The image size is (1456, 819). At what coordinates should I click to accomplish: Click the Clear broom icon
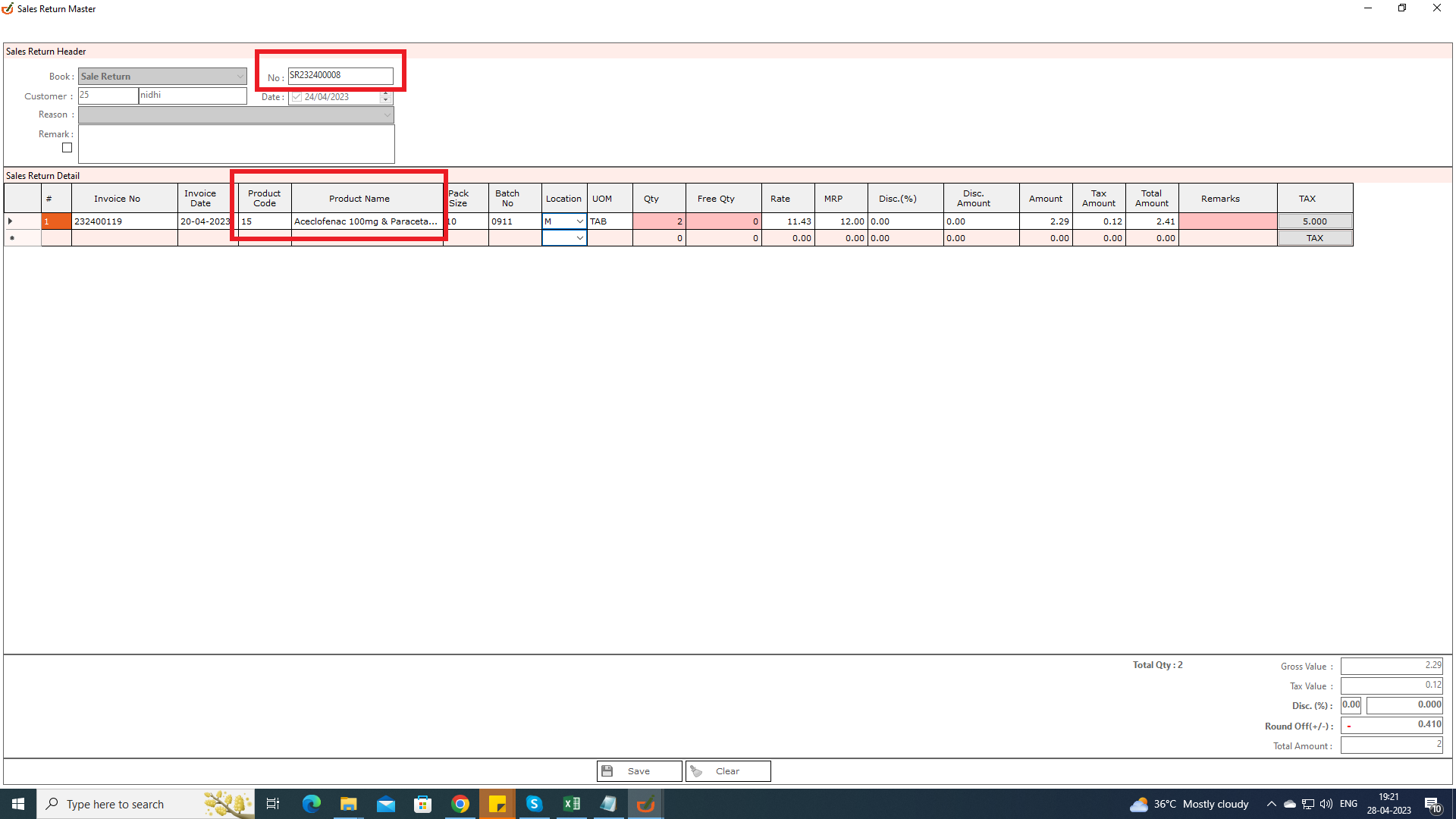tap(696, 771)
